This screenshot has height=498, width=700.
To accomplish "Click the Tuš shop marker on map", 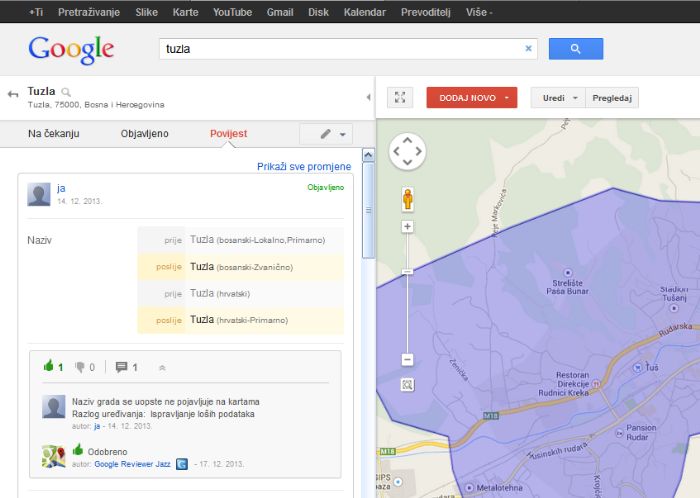I will pos(637,367).
